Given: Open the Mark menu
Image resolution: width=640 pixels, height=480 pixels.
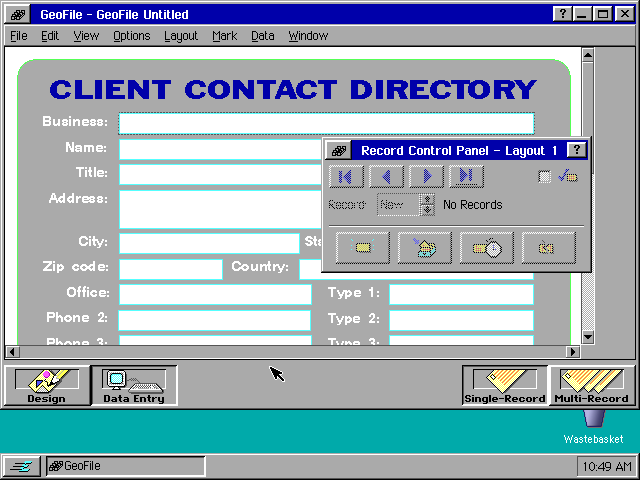Looking at the screenshot, I should [224, 36].
